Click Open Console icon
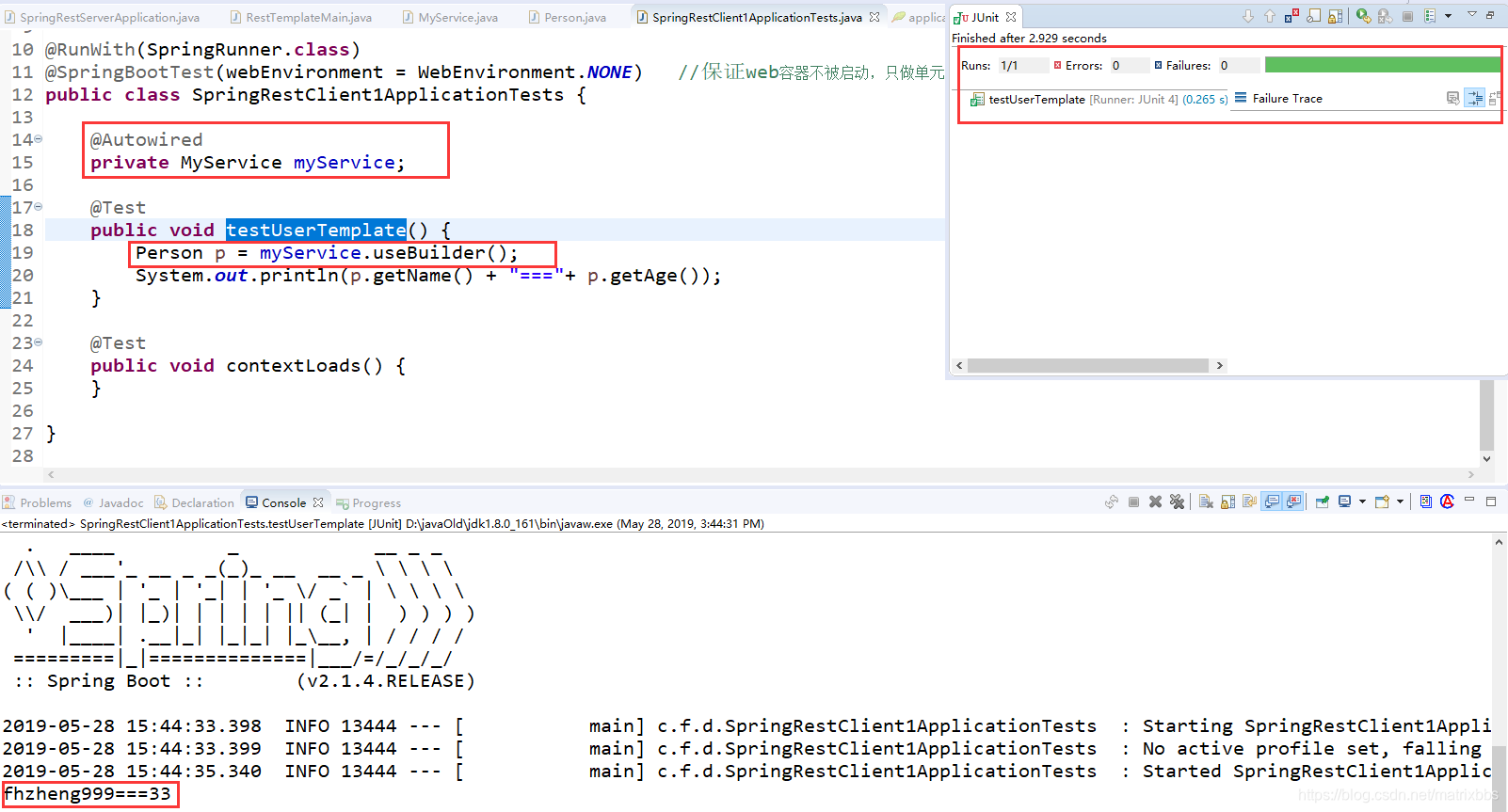Viewport: 1508px width, 812px height. [x=1382, y=502]
